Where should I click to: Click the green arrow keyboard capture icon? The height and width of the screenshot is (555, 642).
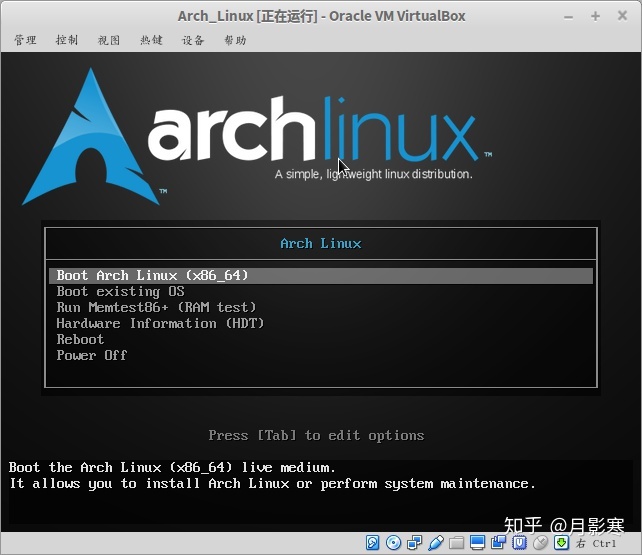pos(561,543)
